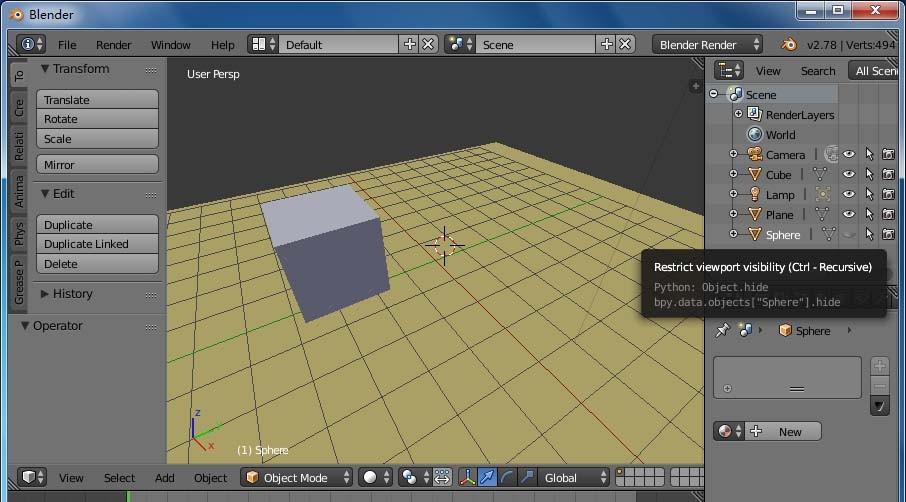Screen dimensions: 906x502
Task: Hide the Plane in viewport
Action: (x=848, y=214)
